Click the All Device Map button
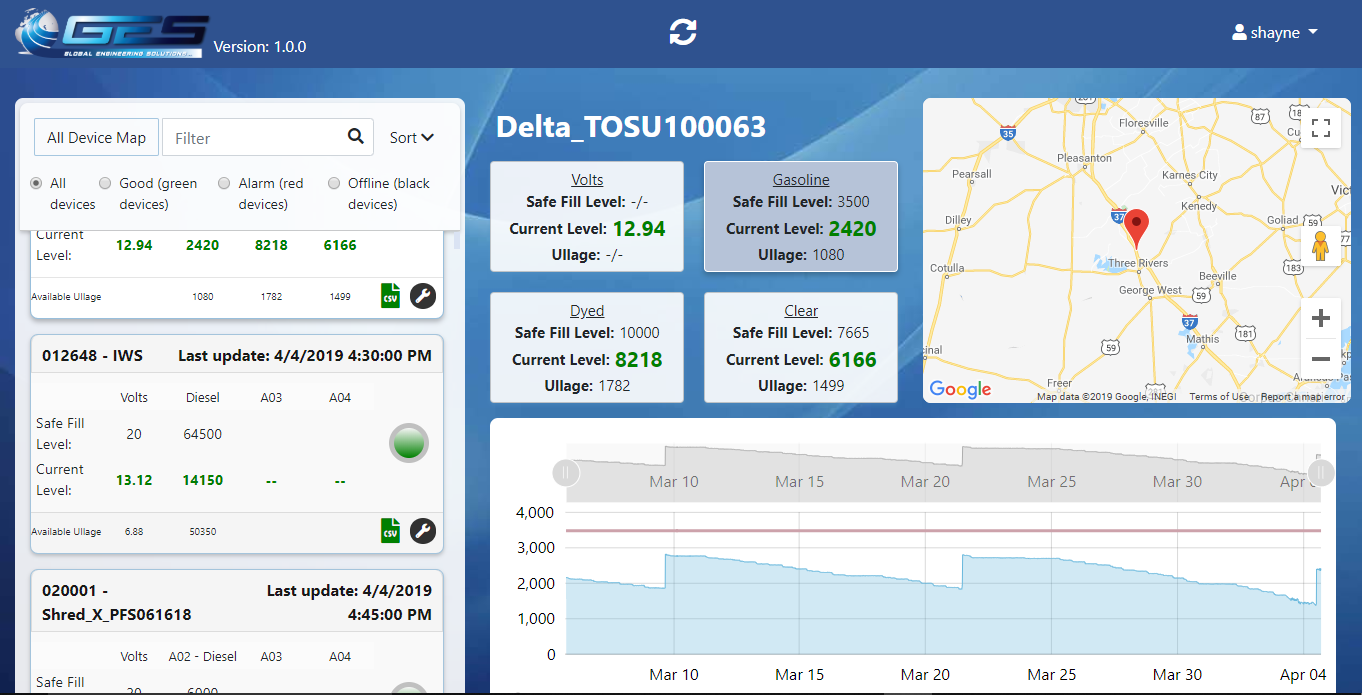The height and width of the screenshot is (695, 1362). pyautogui.click(x=96, y=138)
